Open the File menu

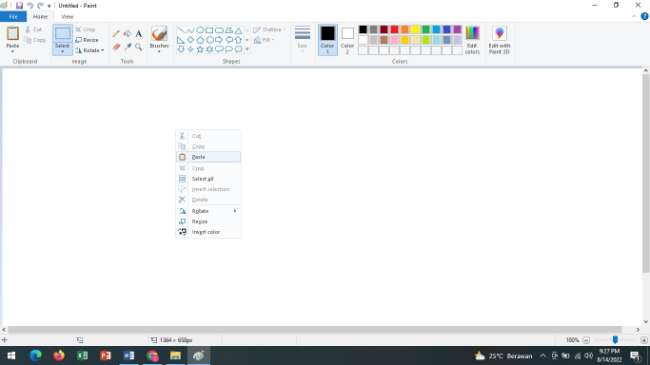(13, 17)
